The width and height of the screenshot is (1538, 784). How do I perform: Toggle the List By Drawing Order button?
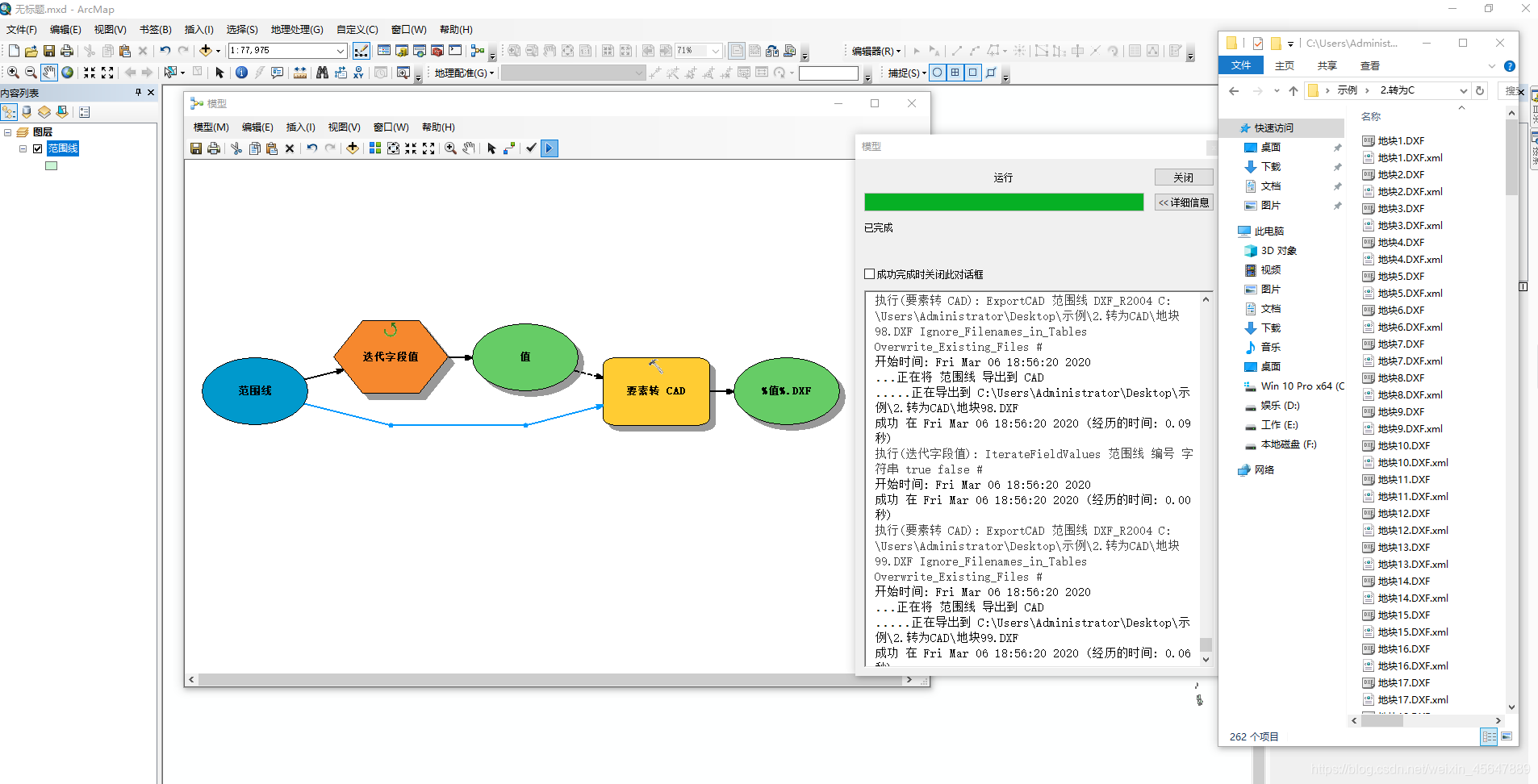(10, 112)
